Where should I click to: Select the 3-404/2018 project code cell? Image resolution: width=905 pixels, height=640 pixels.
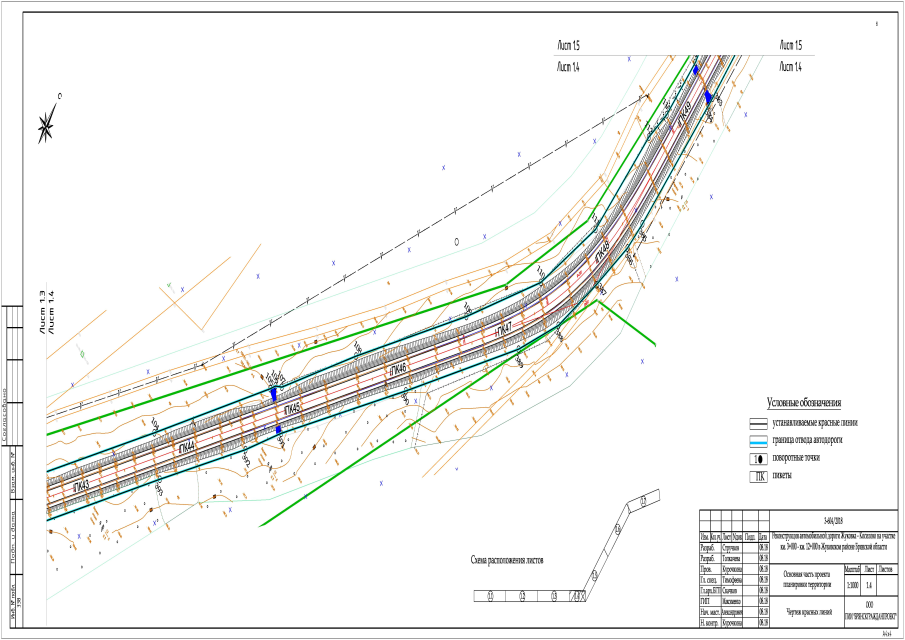[x=832, y=520]
